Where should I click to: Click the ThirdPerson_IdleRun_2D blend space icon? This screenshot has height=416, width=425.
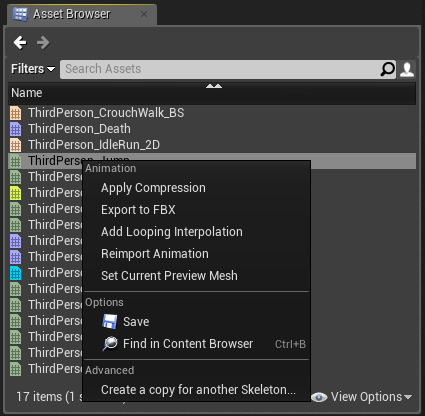point(16,145)
